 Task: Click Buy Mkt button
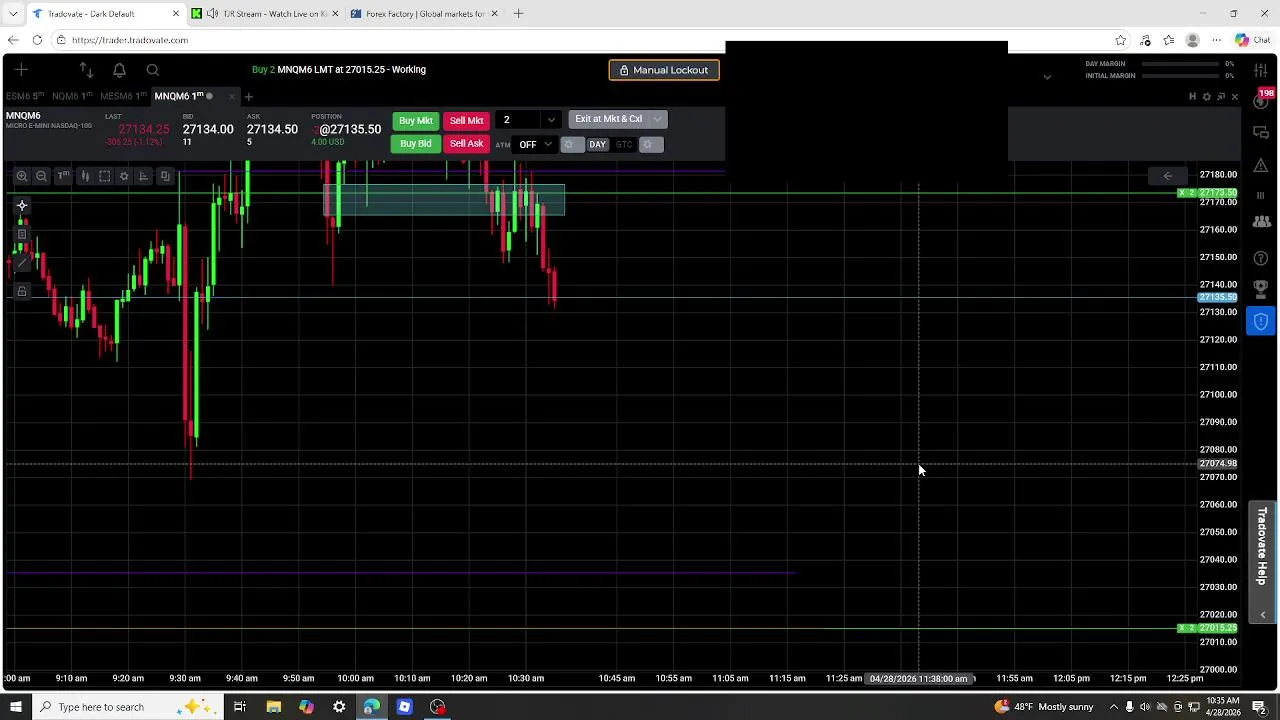coord(416,121)
